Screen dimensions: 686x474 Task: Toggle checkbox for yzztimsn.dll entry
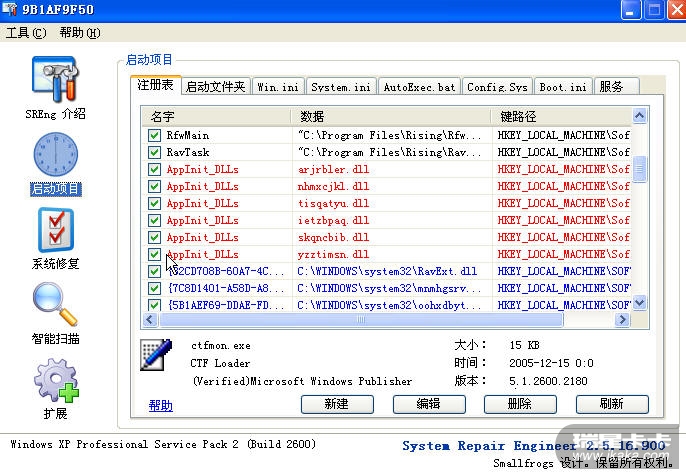(154, 254)
